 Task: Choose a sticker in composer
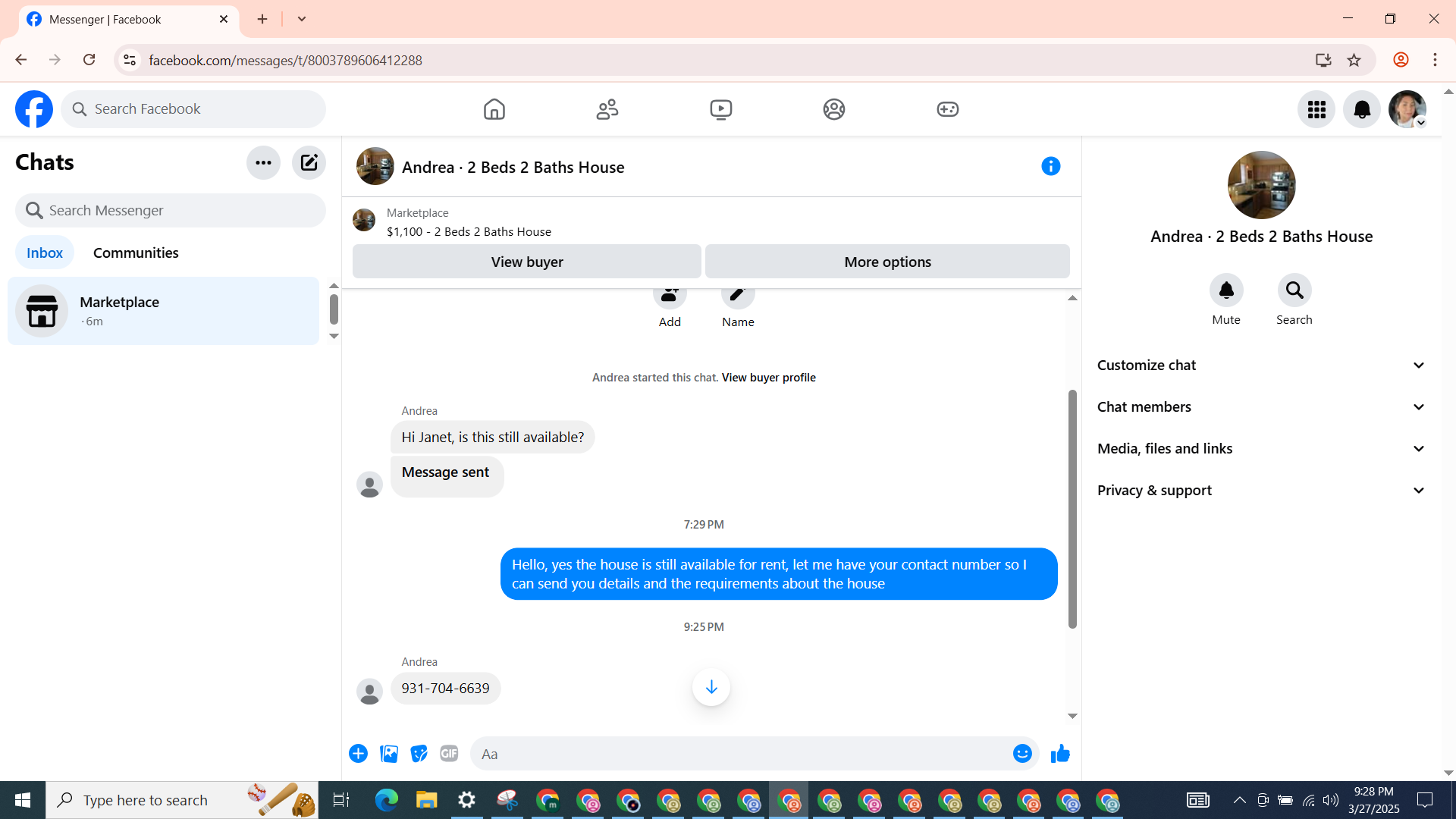pyautogui.click(x=419, y=754)
